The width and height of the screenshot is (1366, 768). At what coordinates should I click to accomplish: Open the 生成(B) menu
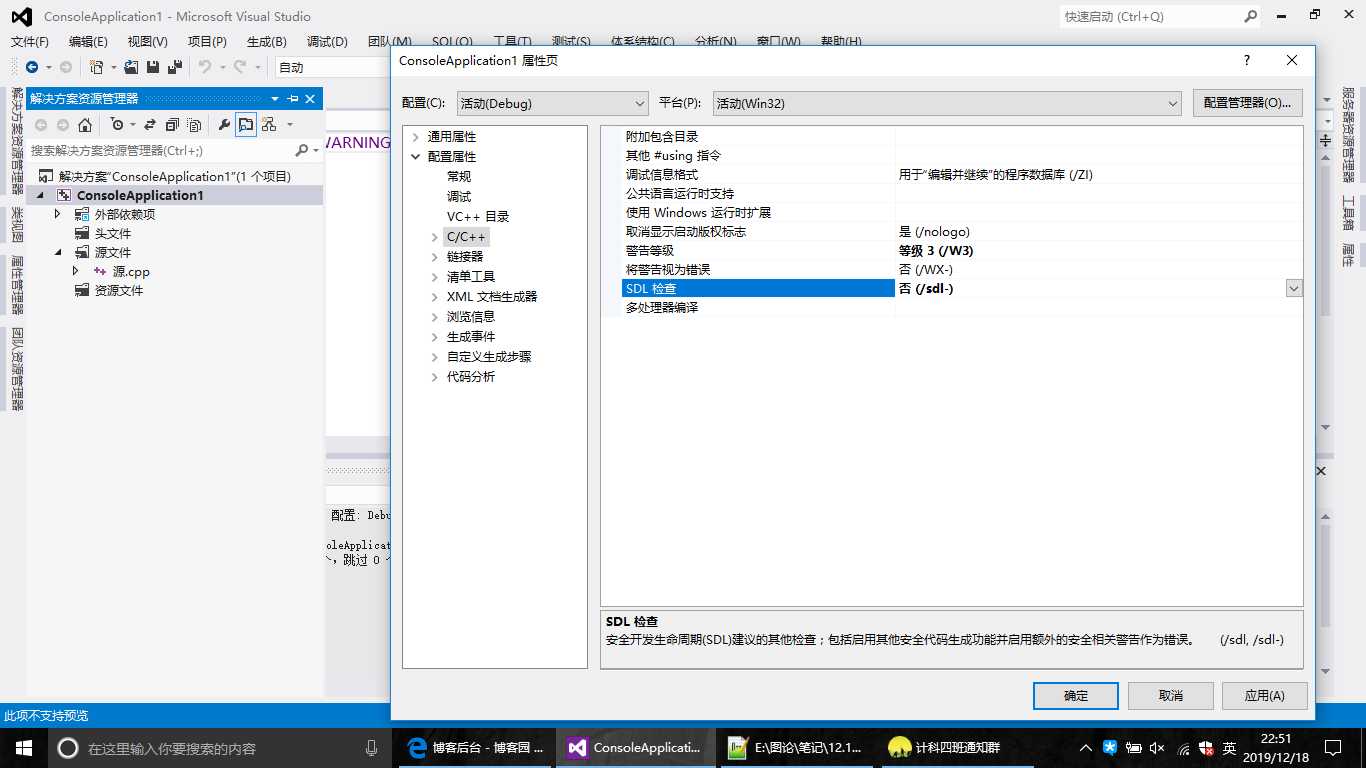(x=266, y=41)
